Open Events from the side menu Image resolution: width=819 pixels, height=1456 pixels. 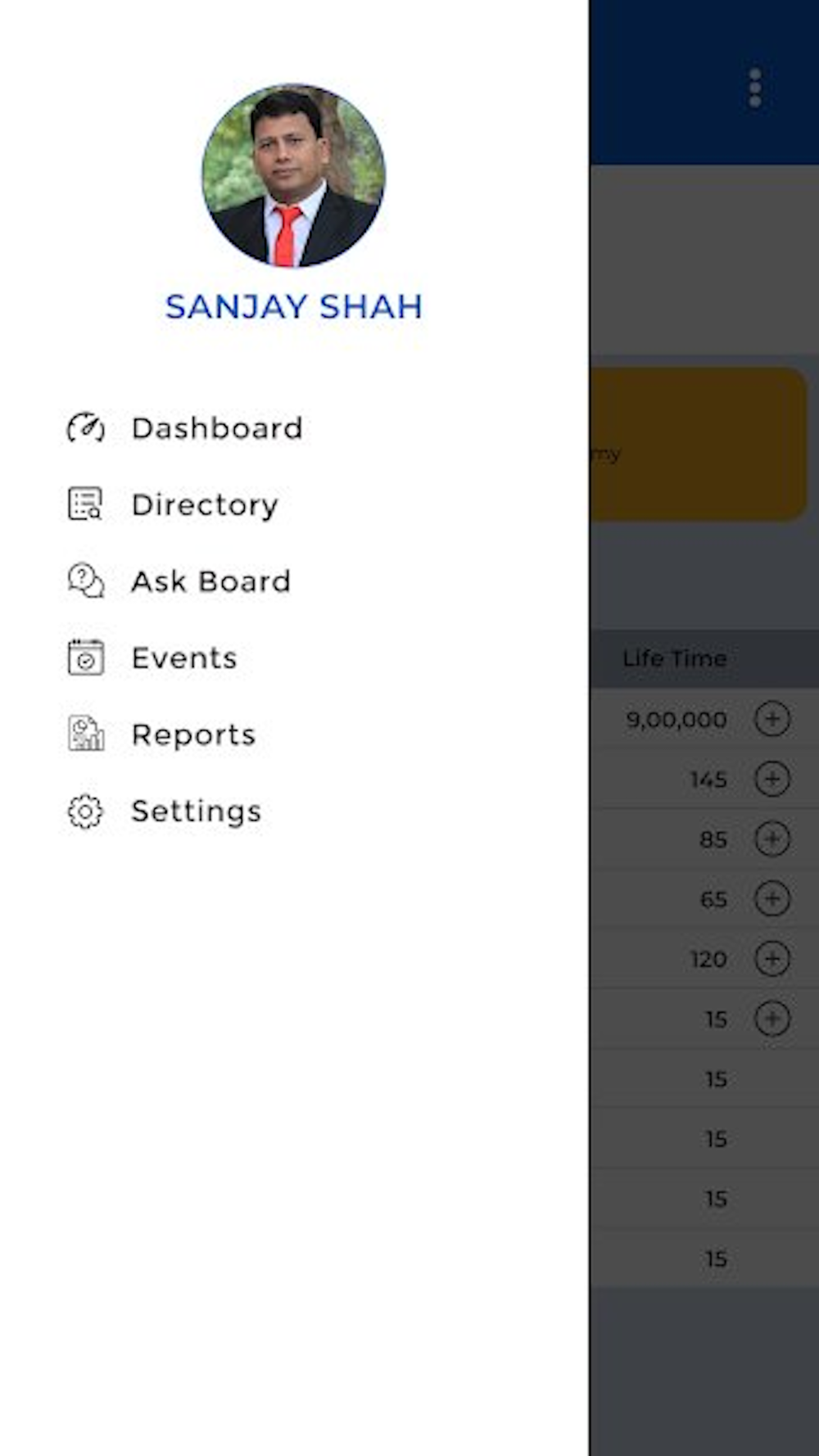click(x=184, y=658)
